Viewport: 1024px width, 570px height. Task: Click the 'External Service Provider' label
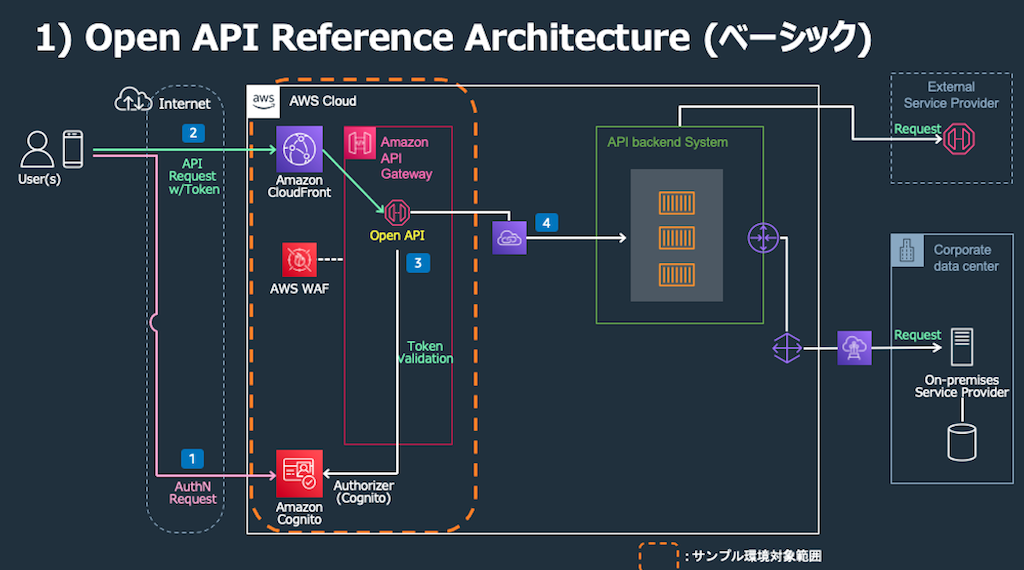coord(951,95)
